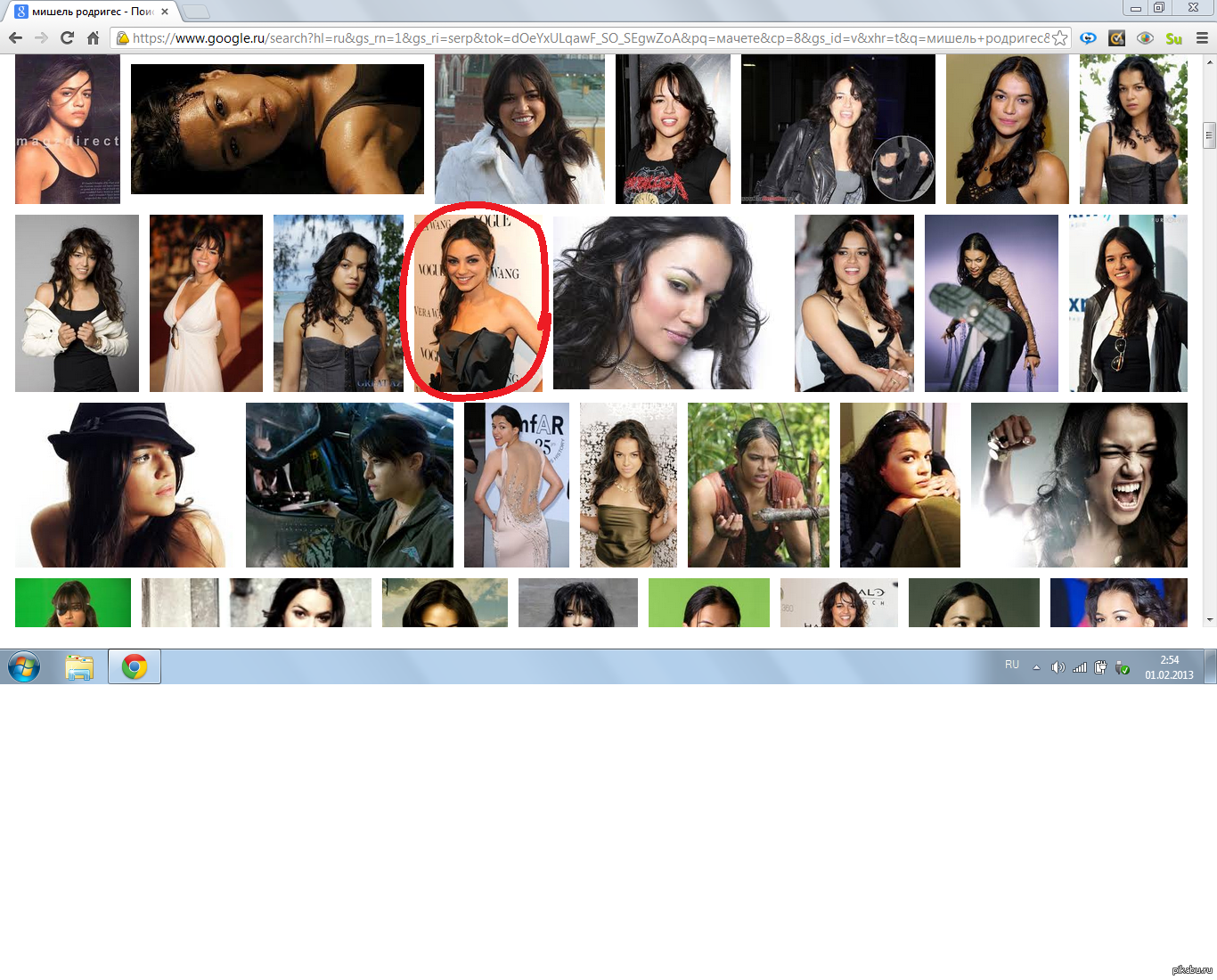The image size is (1217, 980).
Task: Click the eye extension icon in toolbar
Action: (x=1145, y=38)
